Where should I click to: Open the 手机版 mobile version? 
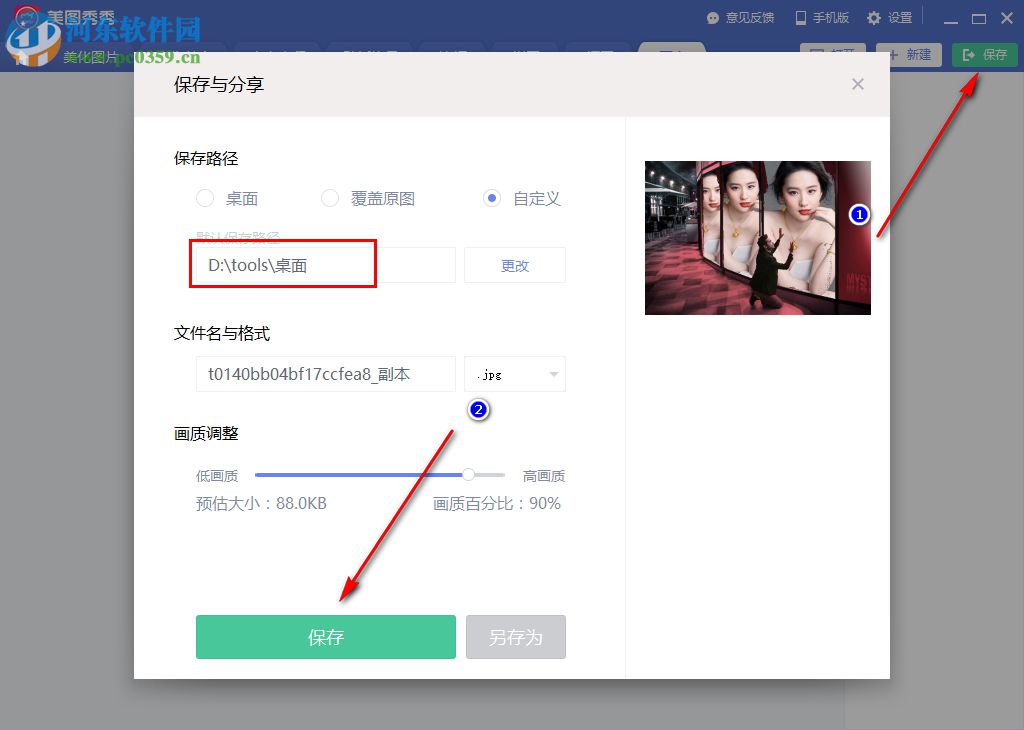pos(829,17)
